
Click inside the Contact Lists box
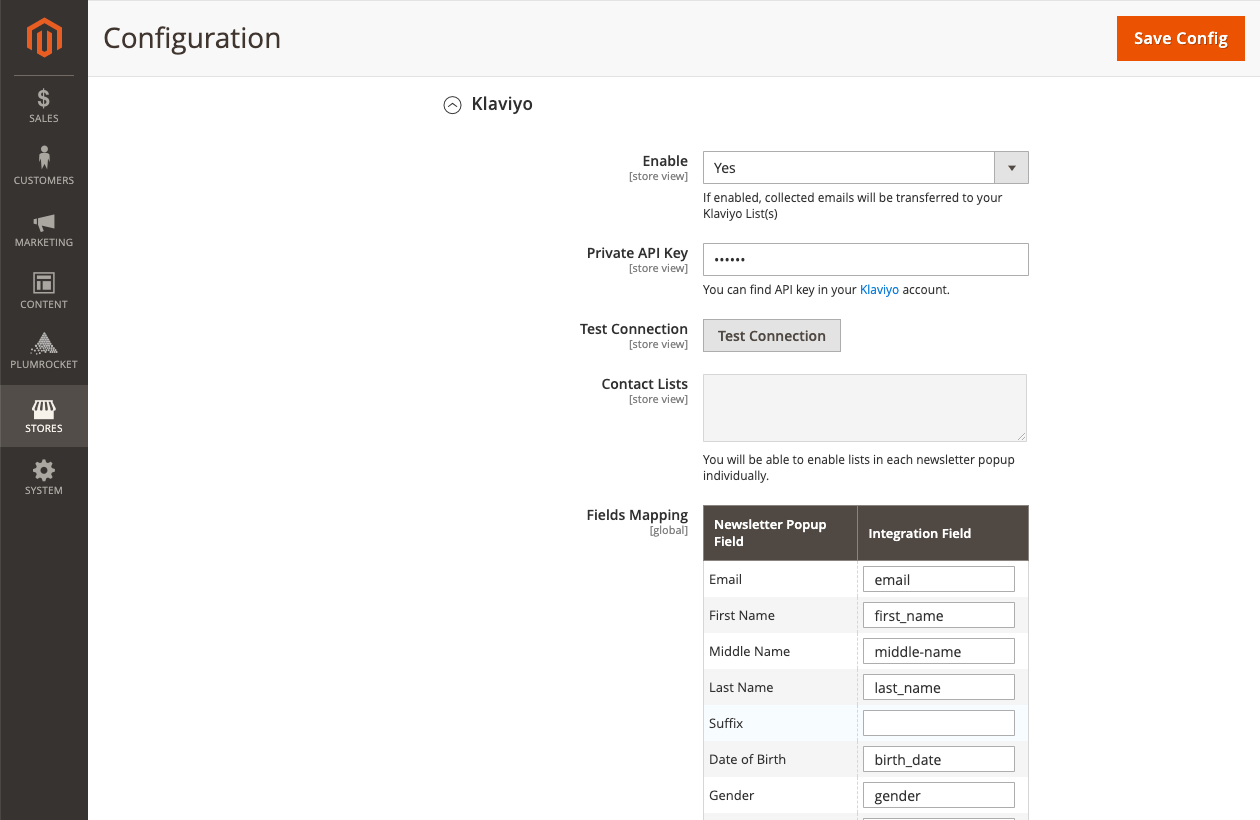pyautogui.click(x=864, y=407)
